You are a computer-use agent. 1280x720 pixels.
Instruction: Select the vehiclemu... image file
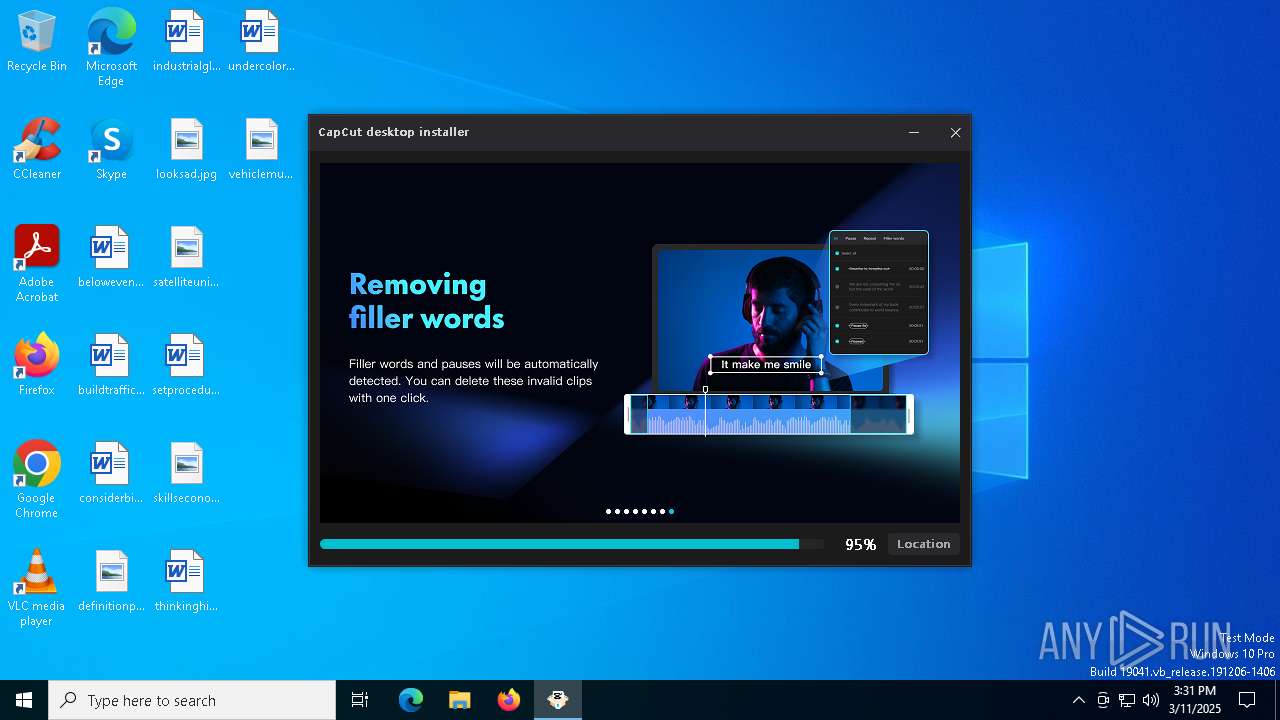261,150
